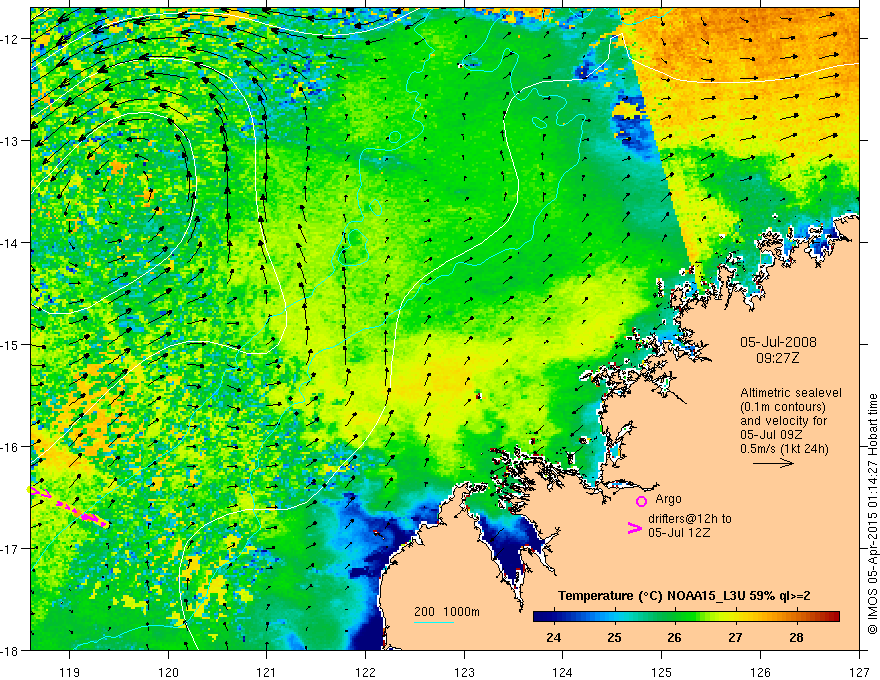The height and width of the screenshot is (680, 880).
Task: Click the 'drifters@12h to' legend text
Action: click(690, 519)
